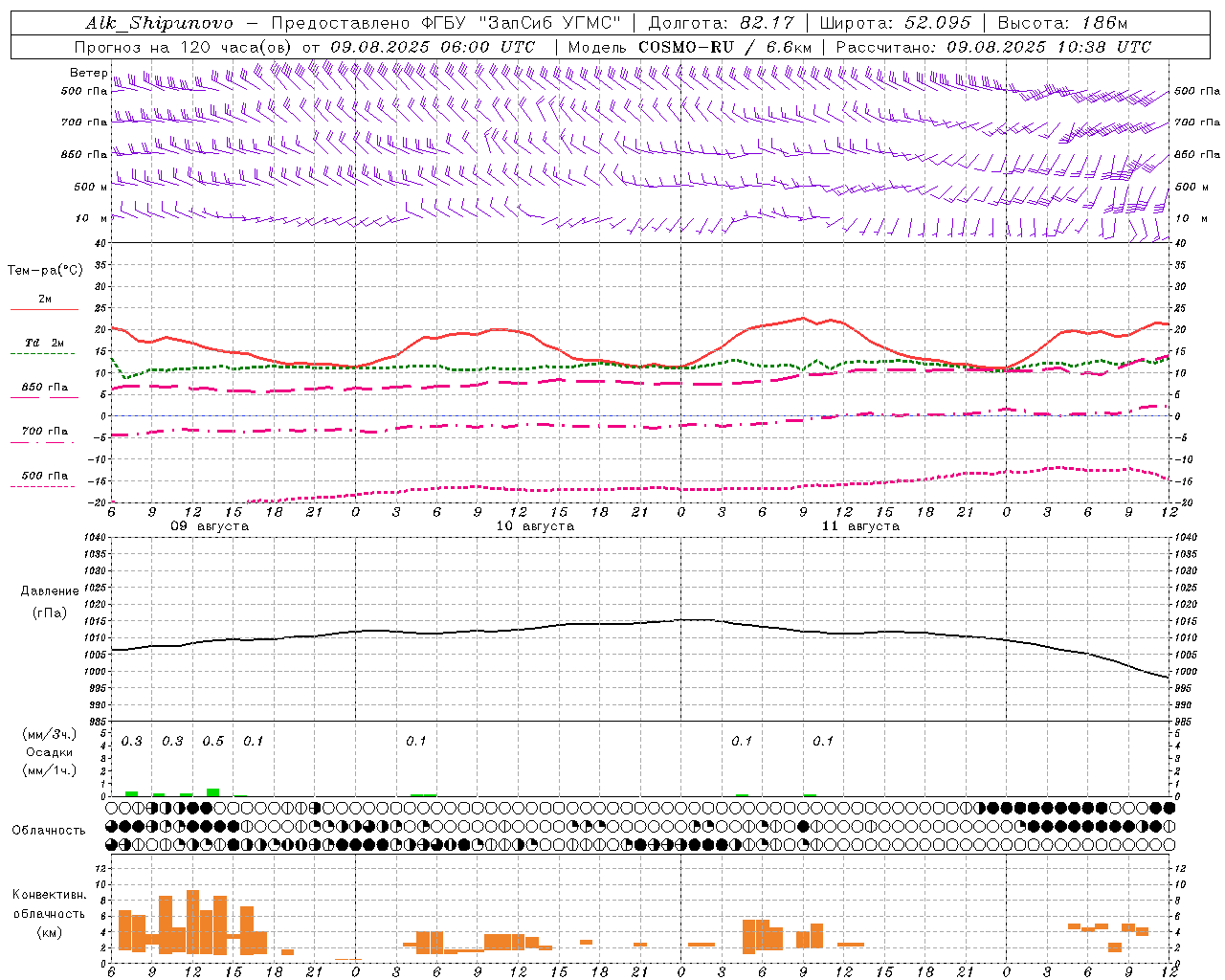1225x980 pixels.
Task: Click the Тем-ра(°C) panel label
Action: (45, 271)
